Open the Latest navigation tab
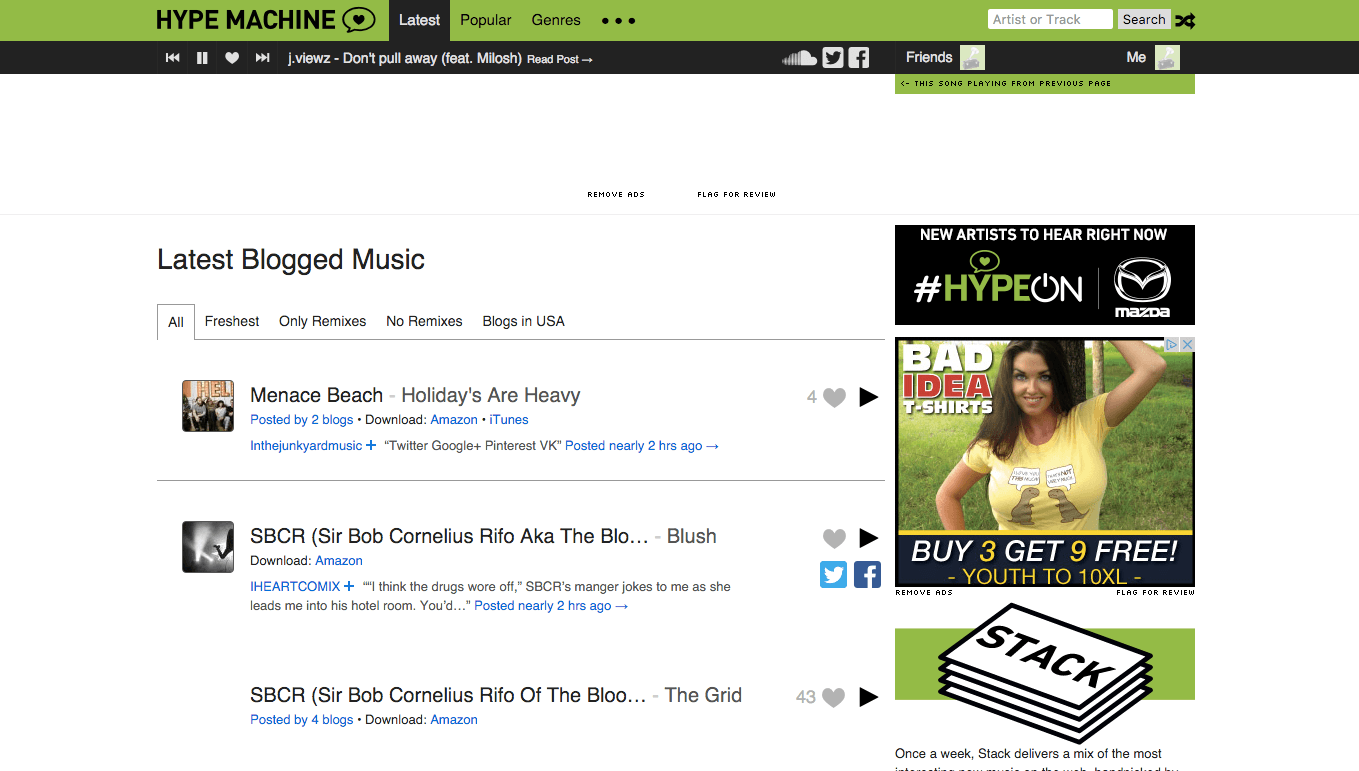 (419, 20)
